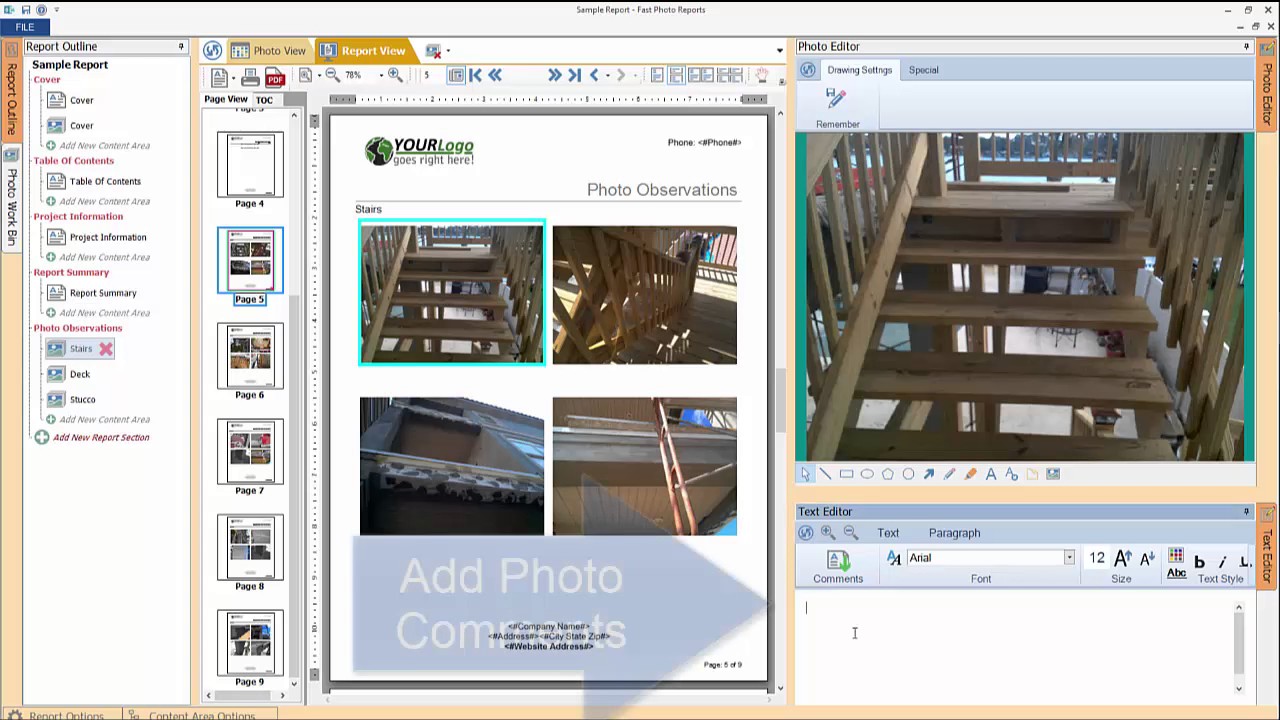Toggle bold text style
The image size is (1280, 720).
pos(1199,562)
